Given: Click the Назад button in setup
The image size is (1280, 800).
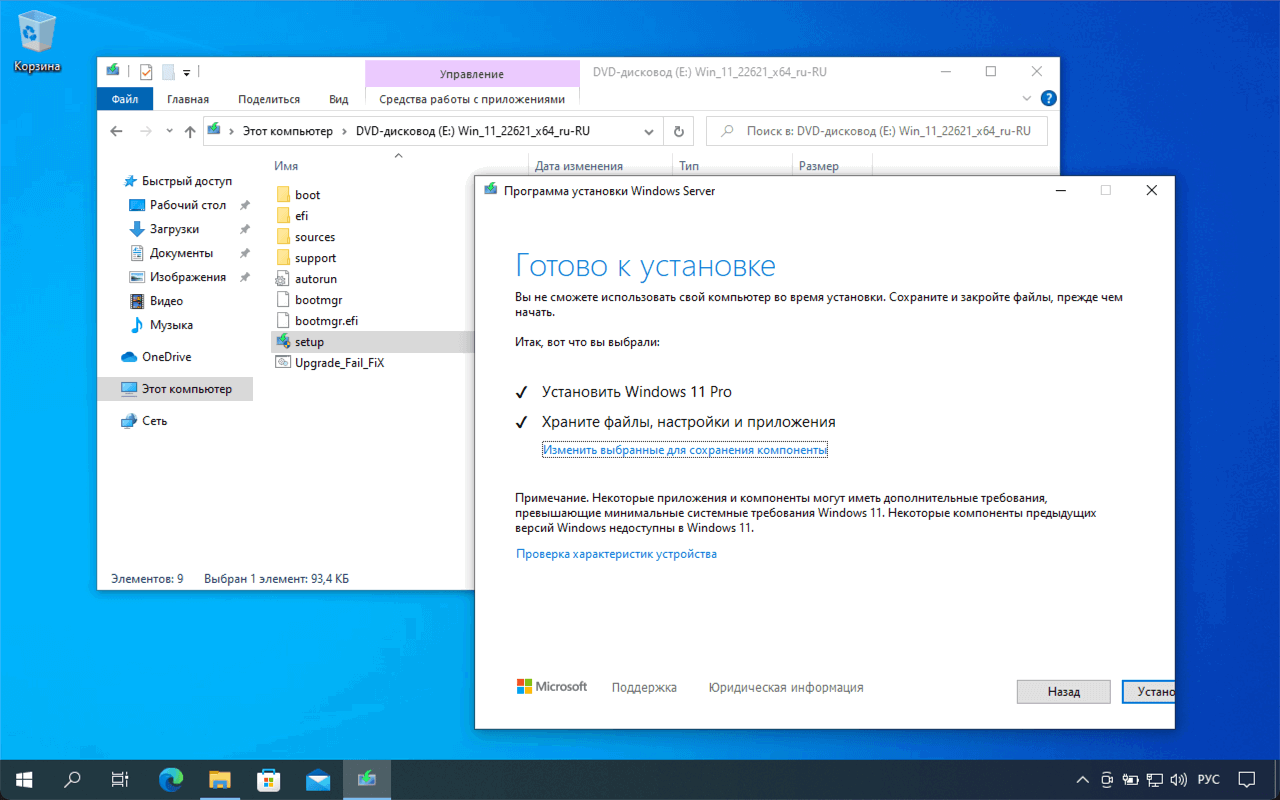Looking at the screenshot, I should click(1064, 692).
